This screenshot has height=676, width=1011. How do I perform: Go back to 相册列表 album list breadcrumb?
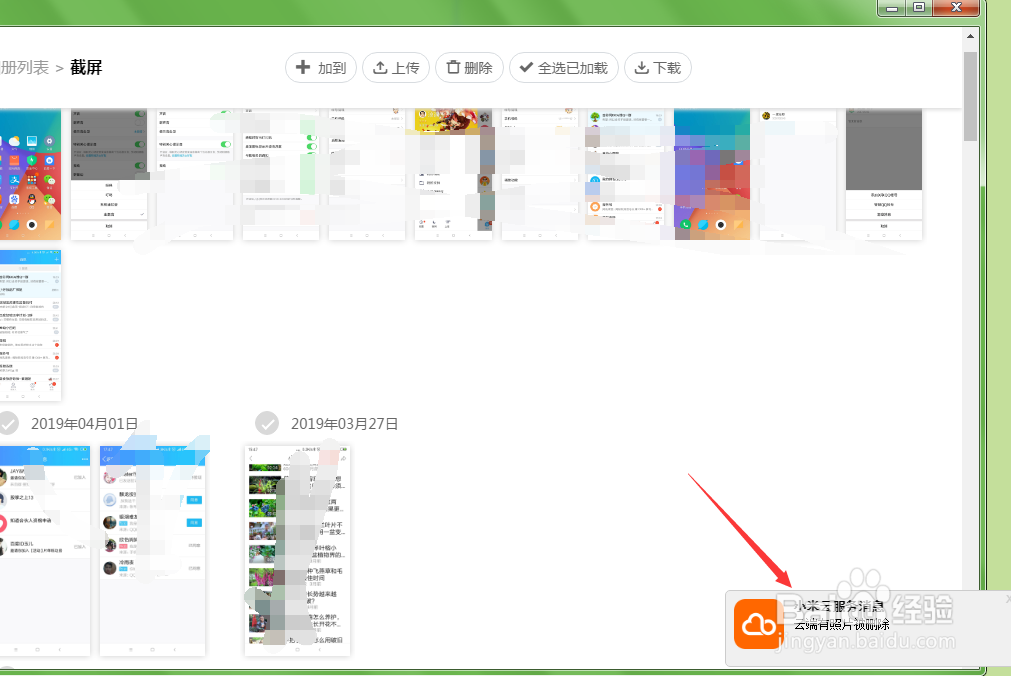(x=25, y=68)
